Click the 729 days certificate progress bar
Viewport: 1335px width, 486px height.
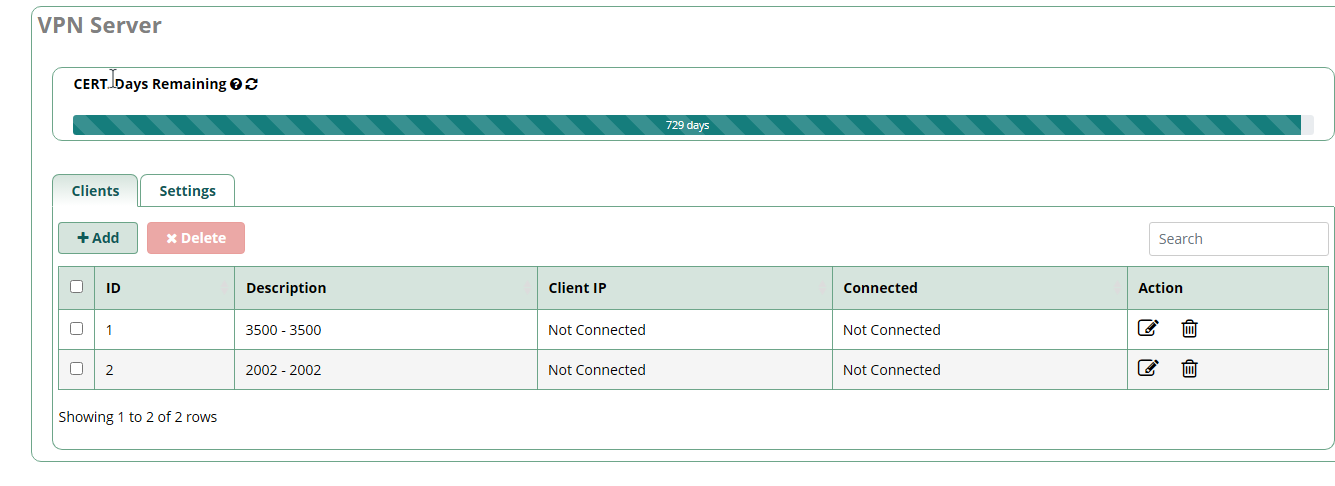point(687,125)
